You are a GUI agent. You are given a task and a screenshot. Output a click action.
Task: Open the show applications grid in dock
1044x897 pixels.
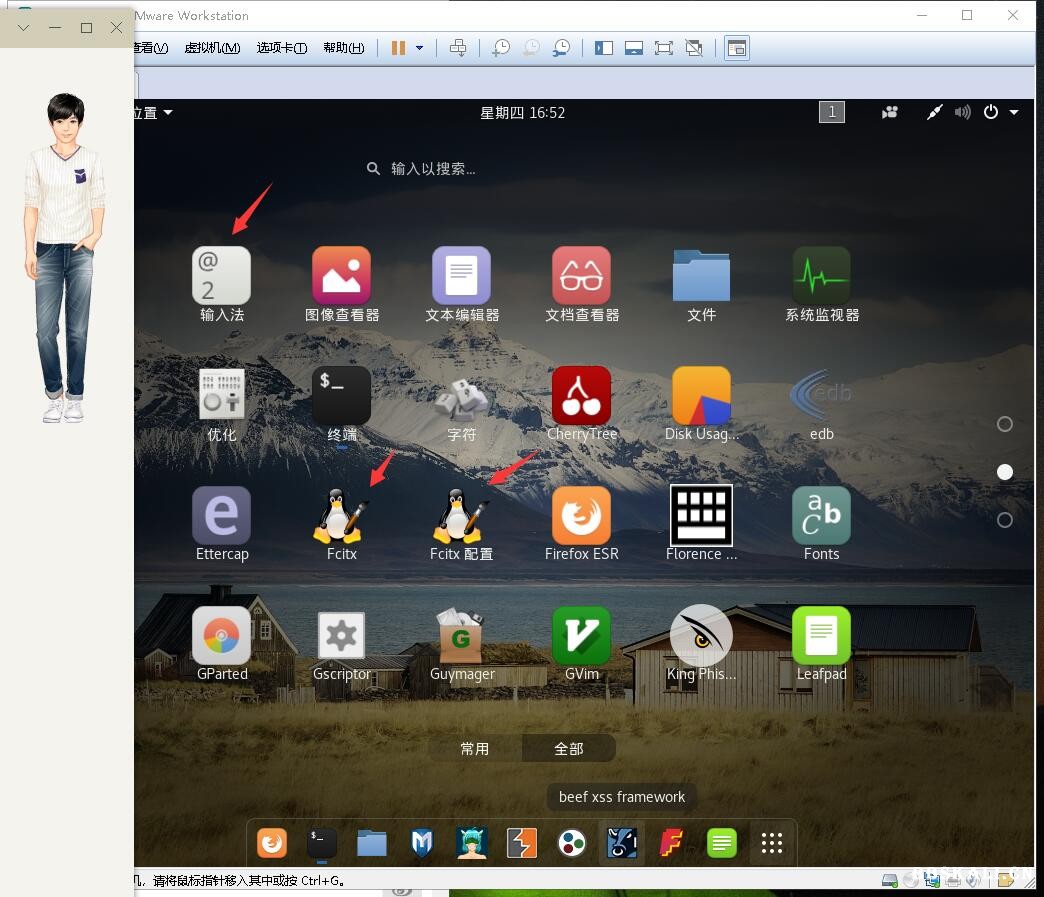tap(771, 843)
